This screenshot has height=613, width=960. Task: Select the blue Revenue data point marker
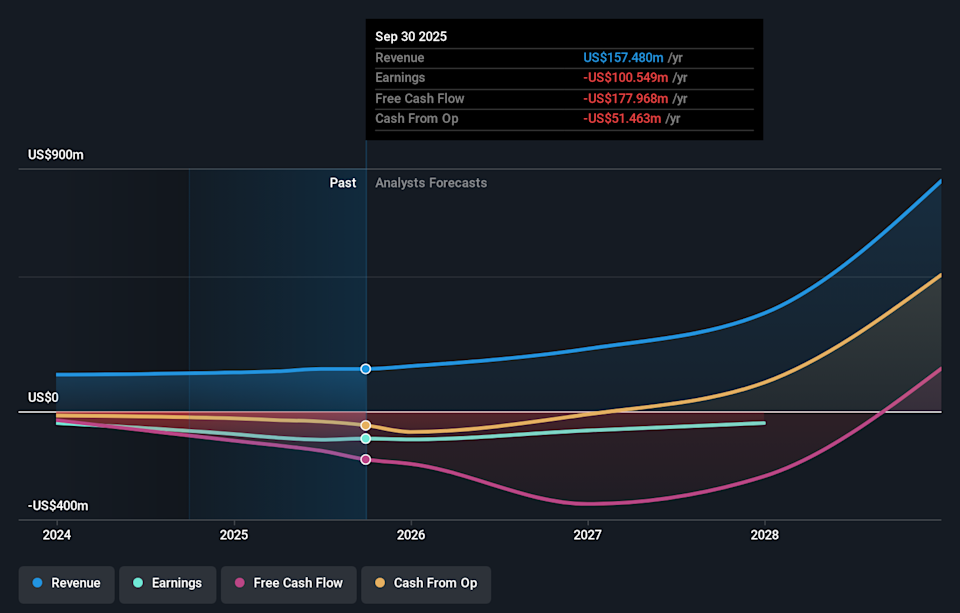pos(366,369)
